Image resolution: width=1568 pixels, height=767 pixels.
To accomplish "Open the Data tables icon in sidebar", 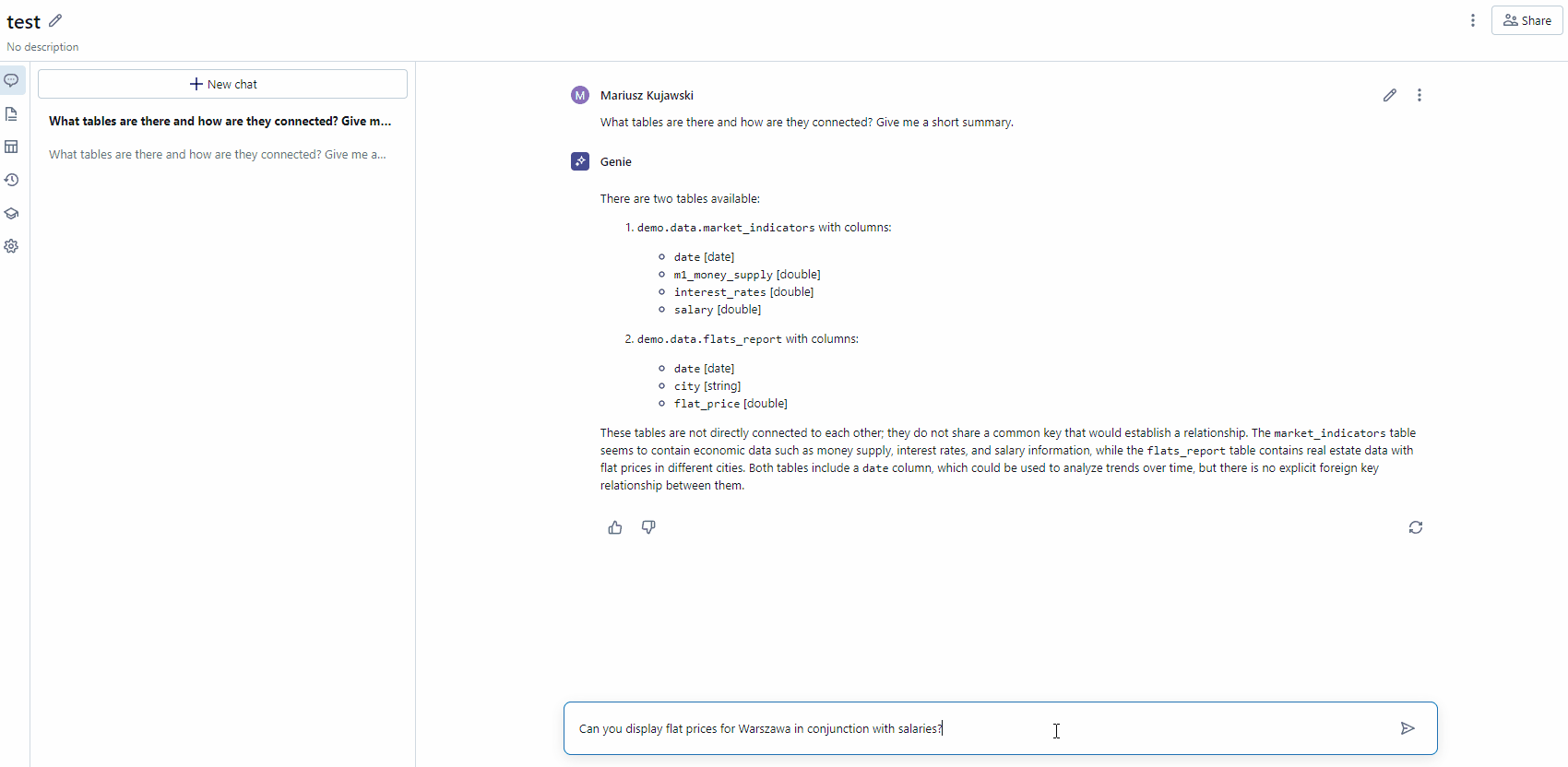I will pyautogui.click(x=11, y=147).
